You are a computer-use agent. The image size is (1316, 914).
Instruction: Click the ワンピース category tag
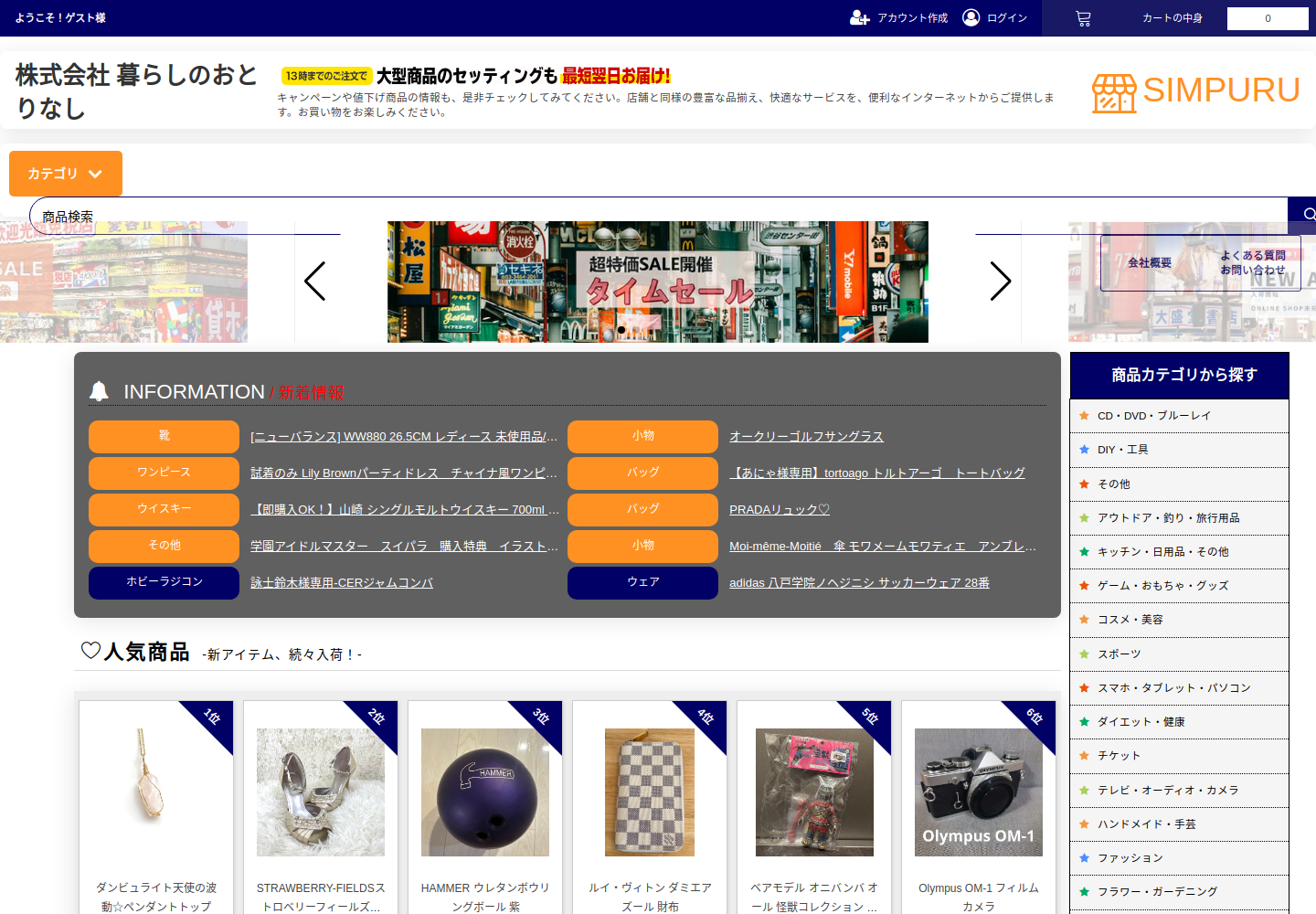pos(164,473)
